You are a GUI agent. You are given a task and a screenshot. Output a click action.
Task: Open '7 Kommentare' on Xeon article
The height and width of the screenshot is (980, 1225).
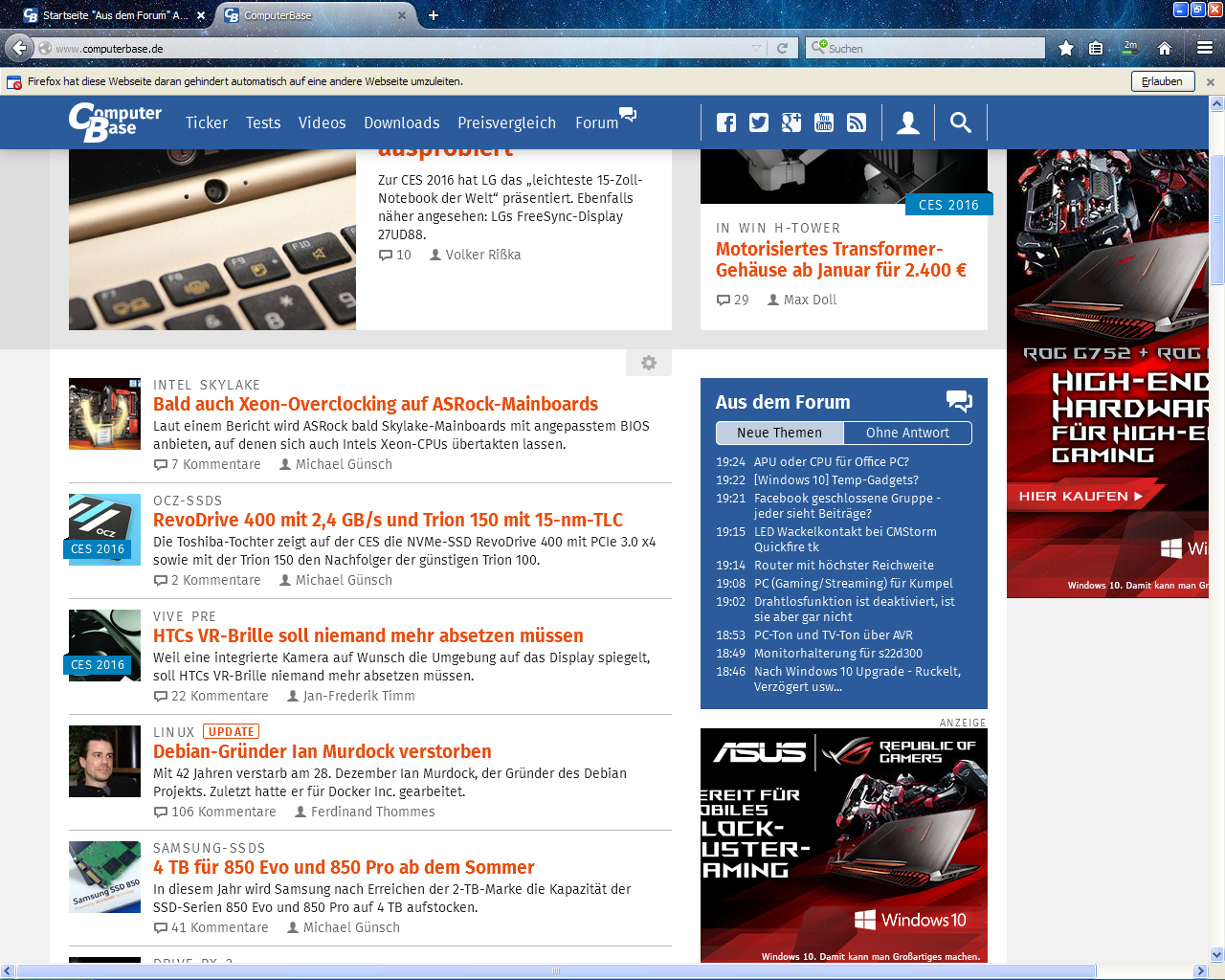coord(208,464)
